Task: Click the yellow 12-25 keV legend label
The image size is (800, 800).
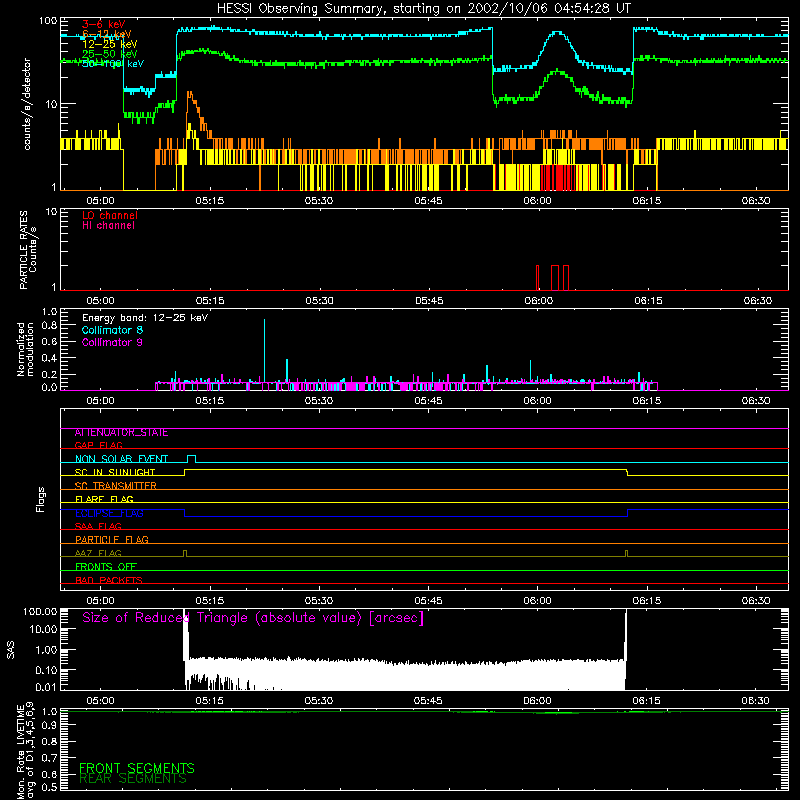Action: click(109, 44)
